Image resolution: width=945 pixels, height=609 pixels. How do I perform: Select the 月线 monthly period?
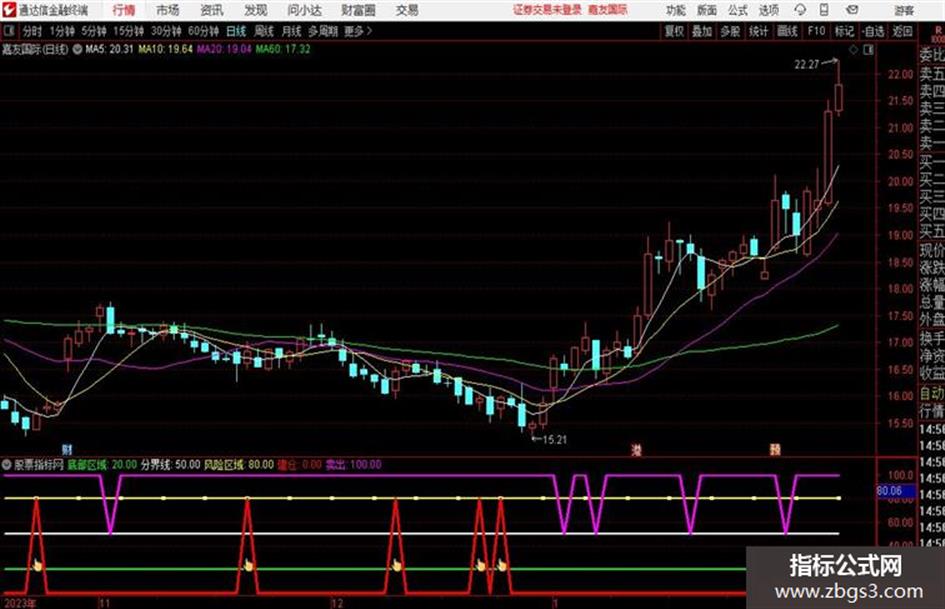coord(292,31)
